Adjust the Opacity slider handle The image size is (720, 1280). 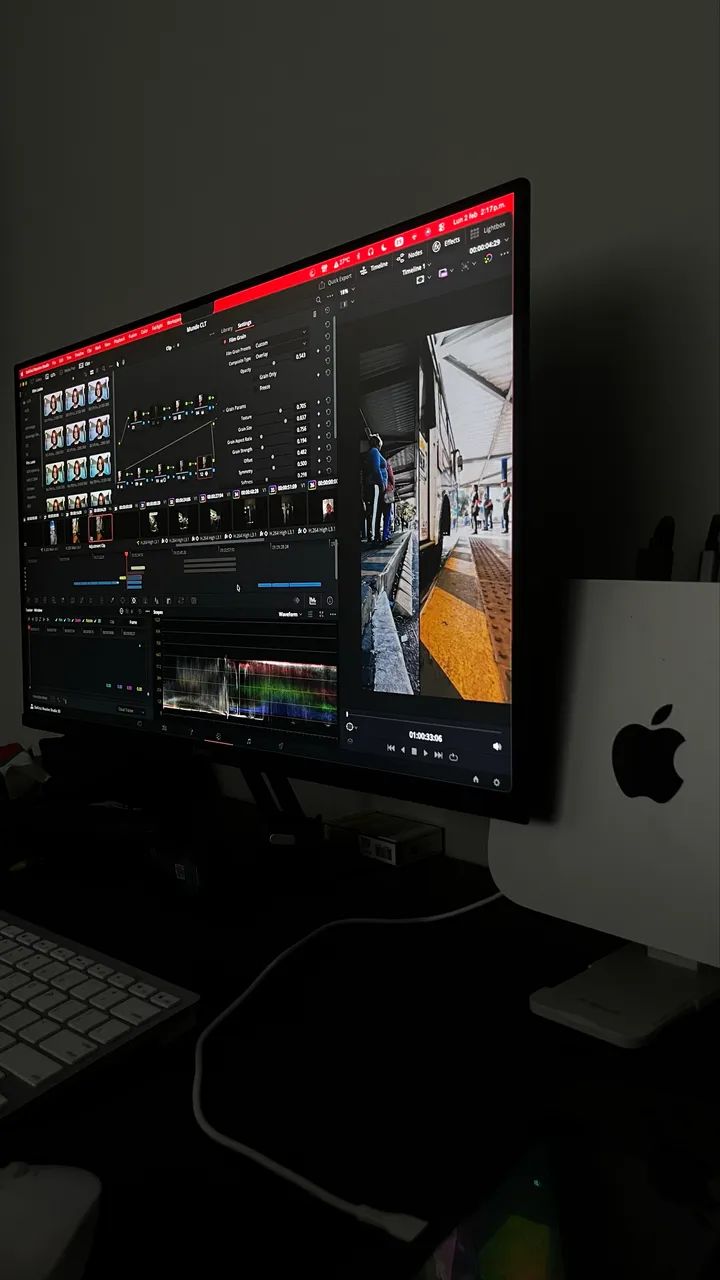pyautogui.click(x=274, y=362)
